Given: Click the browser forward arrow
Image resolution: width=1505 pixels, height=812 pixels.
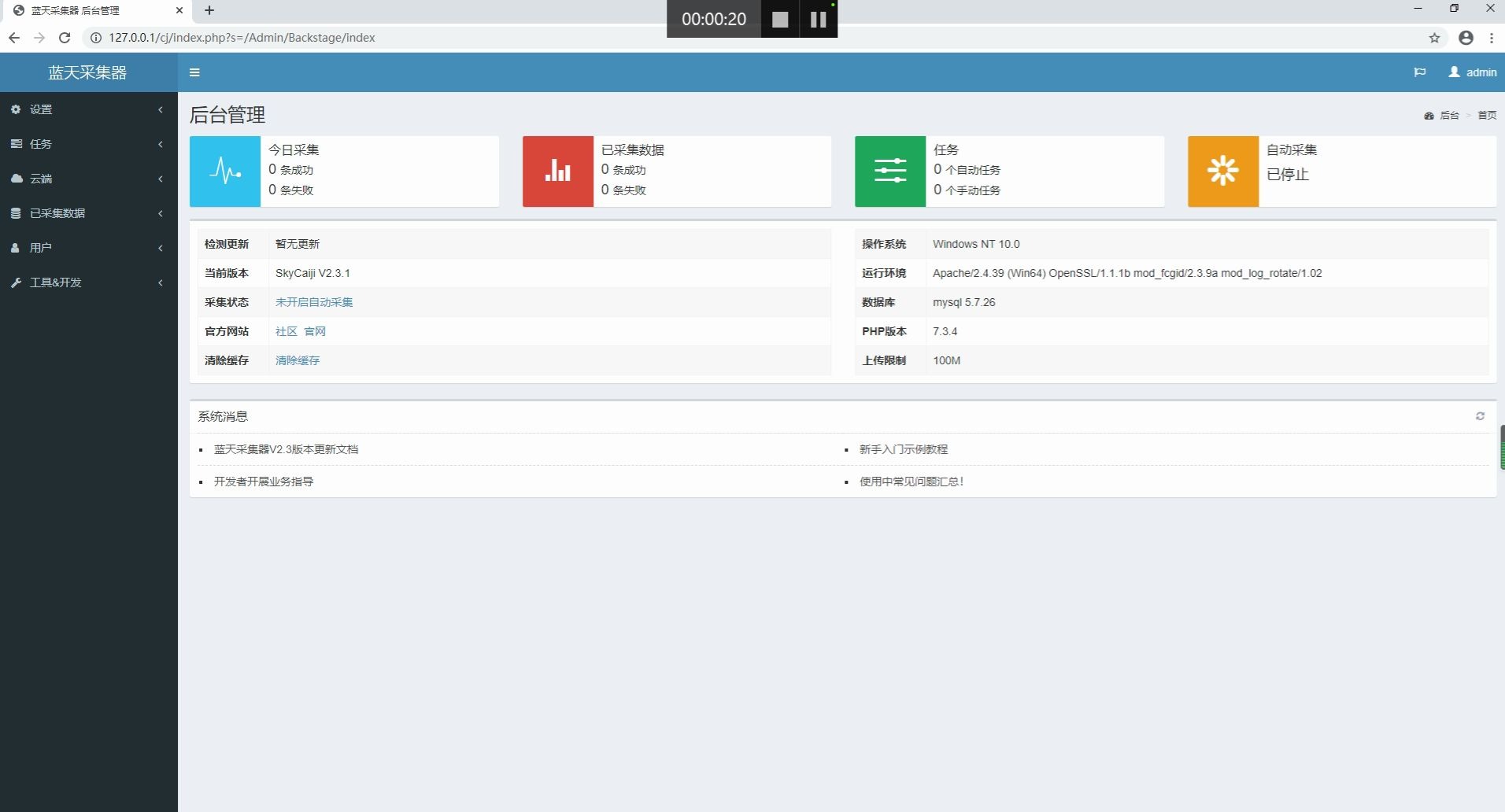Looking at the screenshot, I should [x=39, y=38].
